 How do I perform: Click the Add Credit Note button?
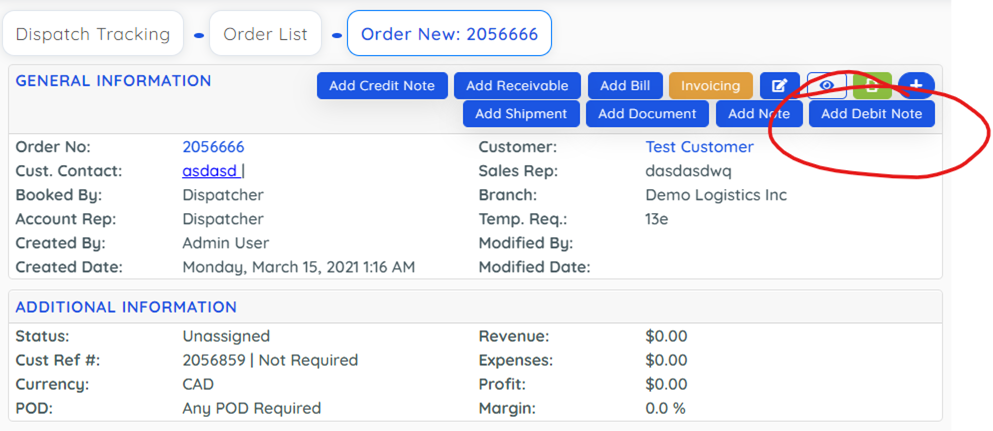coord(382,86)
